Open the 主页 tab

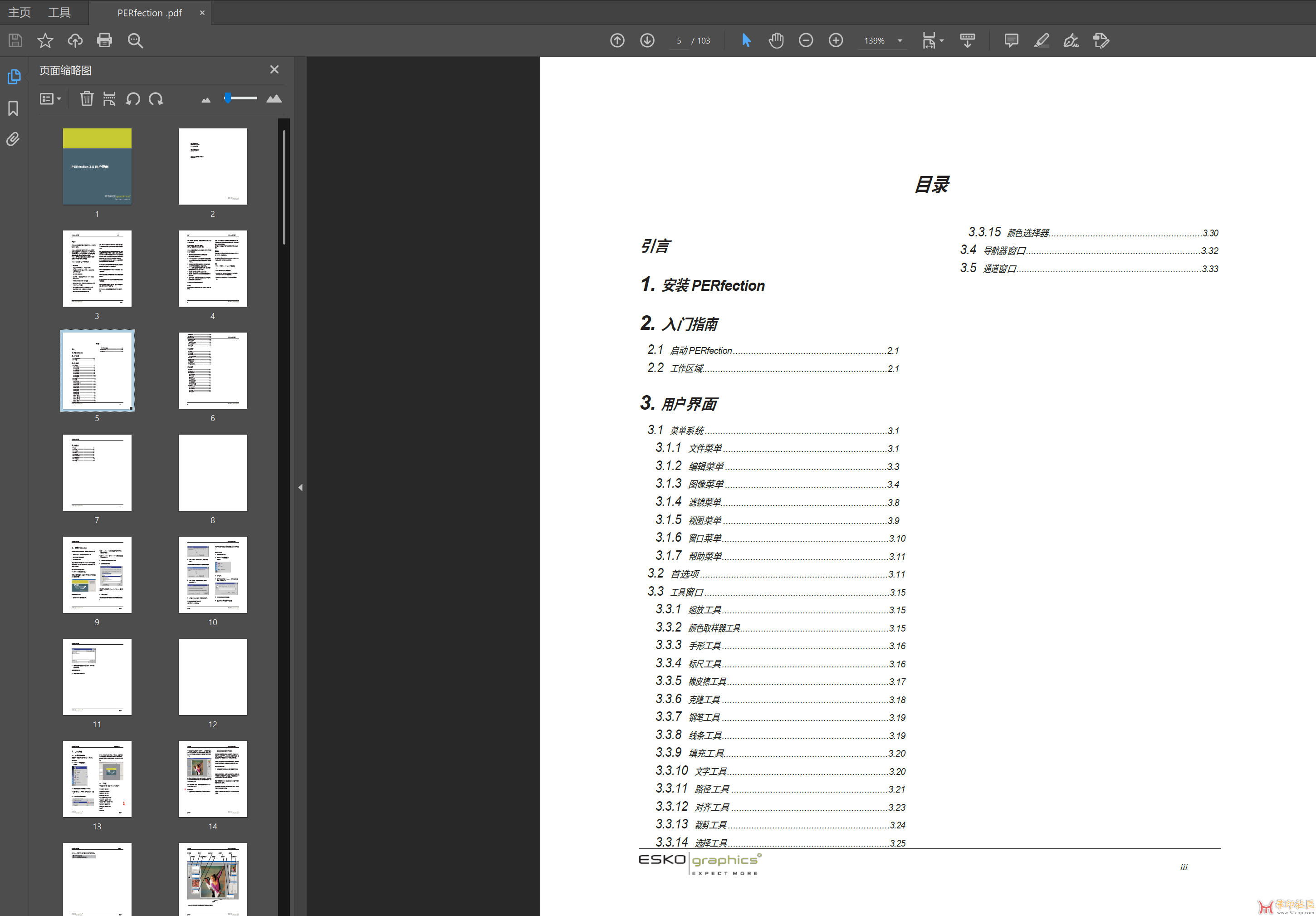[20, 13]
